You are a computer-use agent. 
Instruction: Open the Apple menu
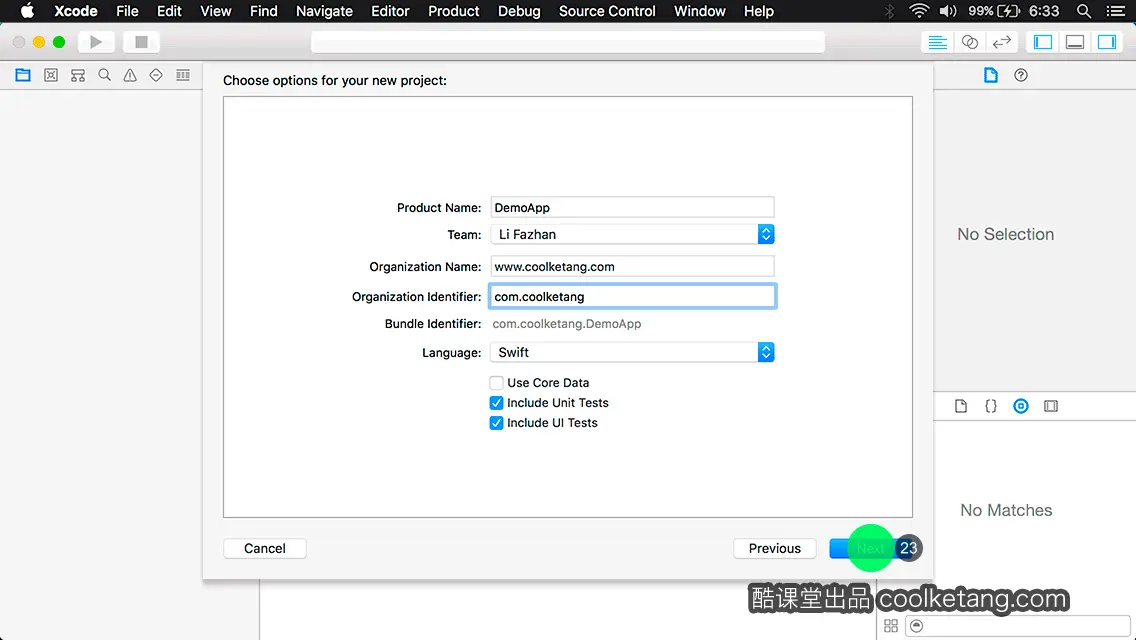[x=27, y=11]
